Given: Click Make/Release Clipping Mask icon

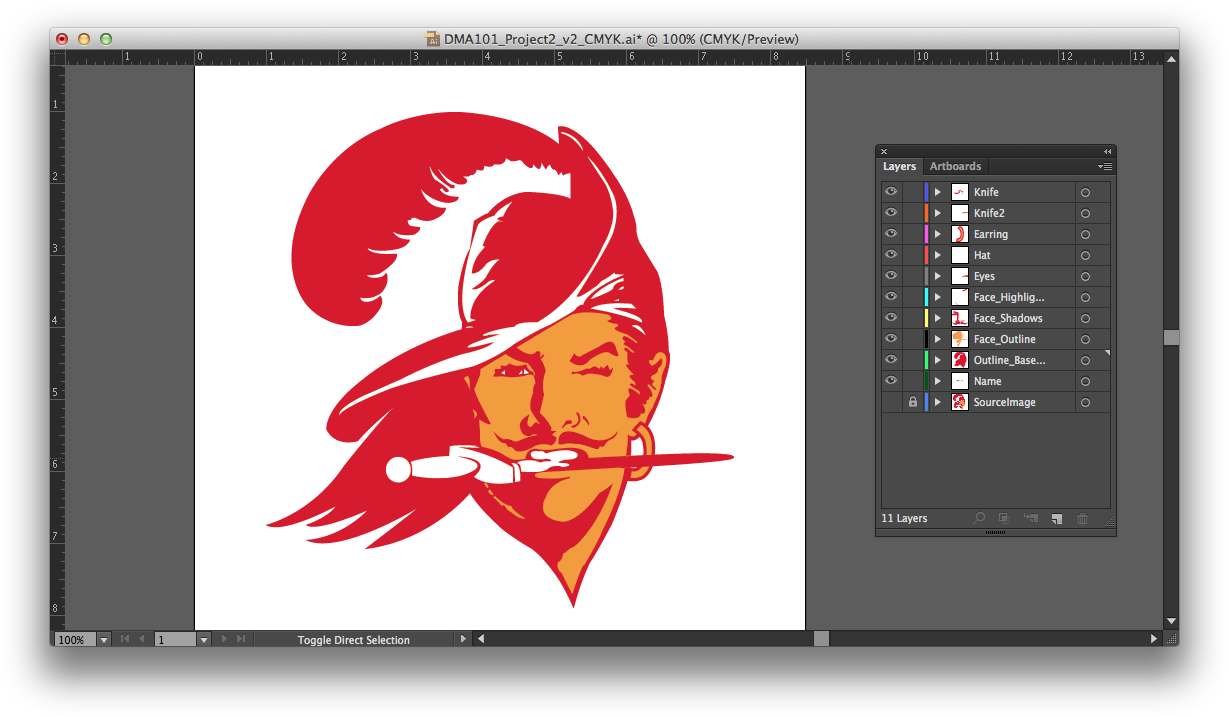Looking at the screenshot, I should pyautogui.click(x=1004, y=519).
